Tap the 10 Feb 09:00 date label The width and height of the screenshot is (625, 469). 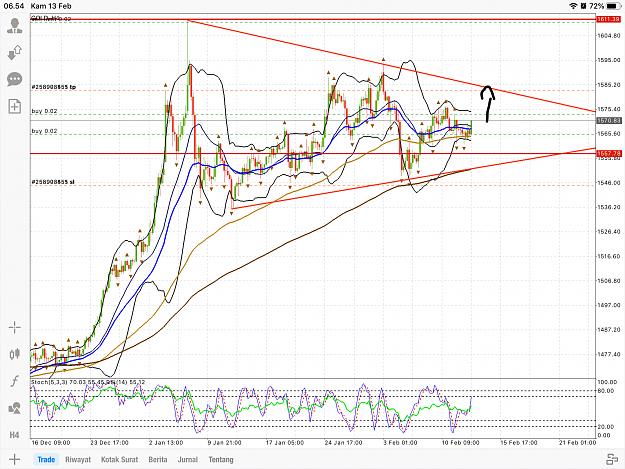[460, 443]
